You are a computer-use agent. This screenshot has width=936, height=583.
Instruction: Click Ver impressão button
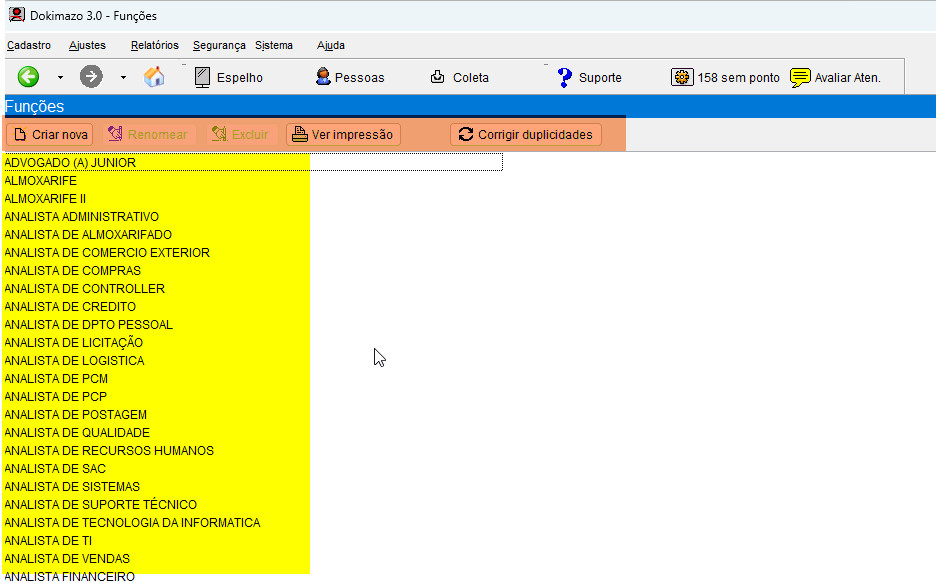343,134
